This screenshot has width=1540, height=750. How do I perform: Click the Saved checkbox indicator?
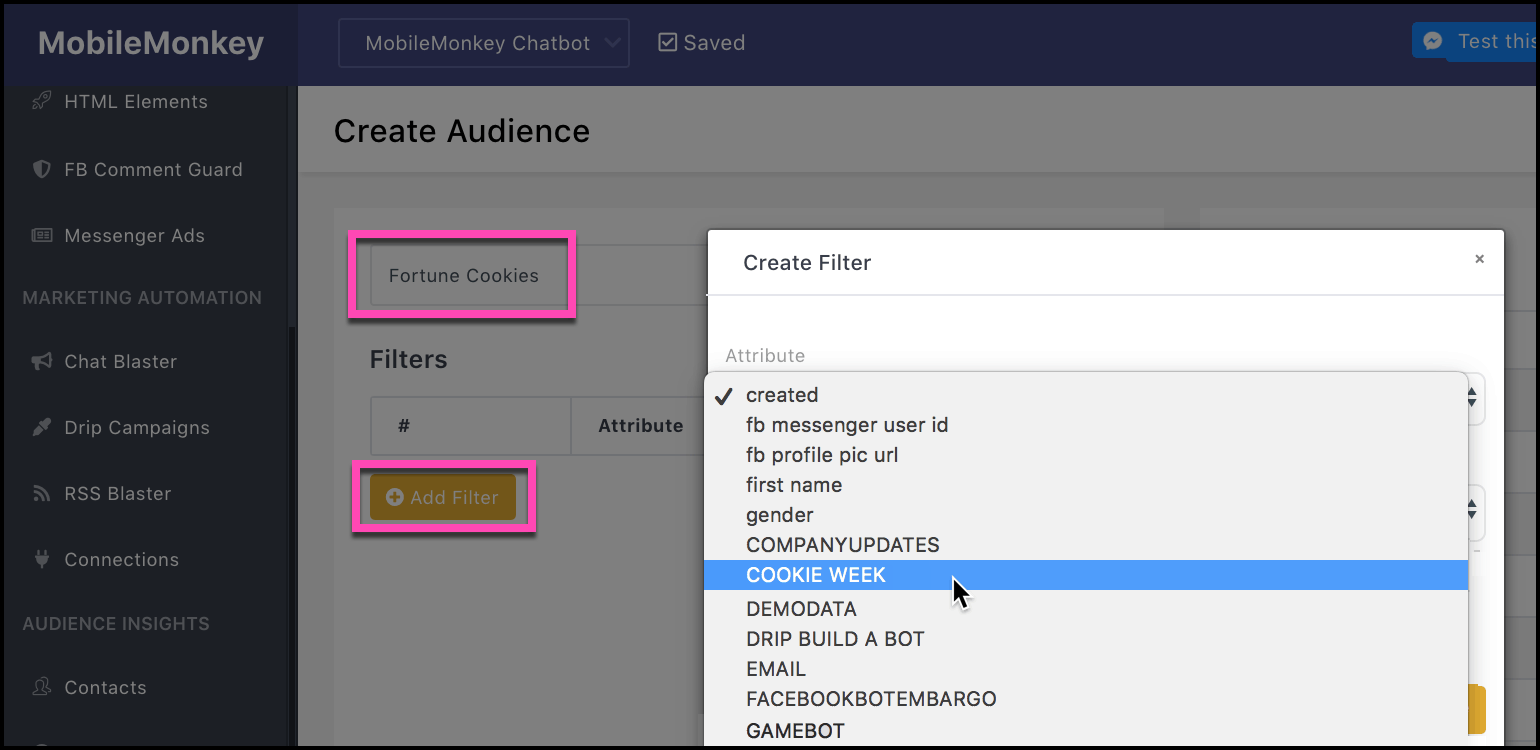pos(667,42)
